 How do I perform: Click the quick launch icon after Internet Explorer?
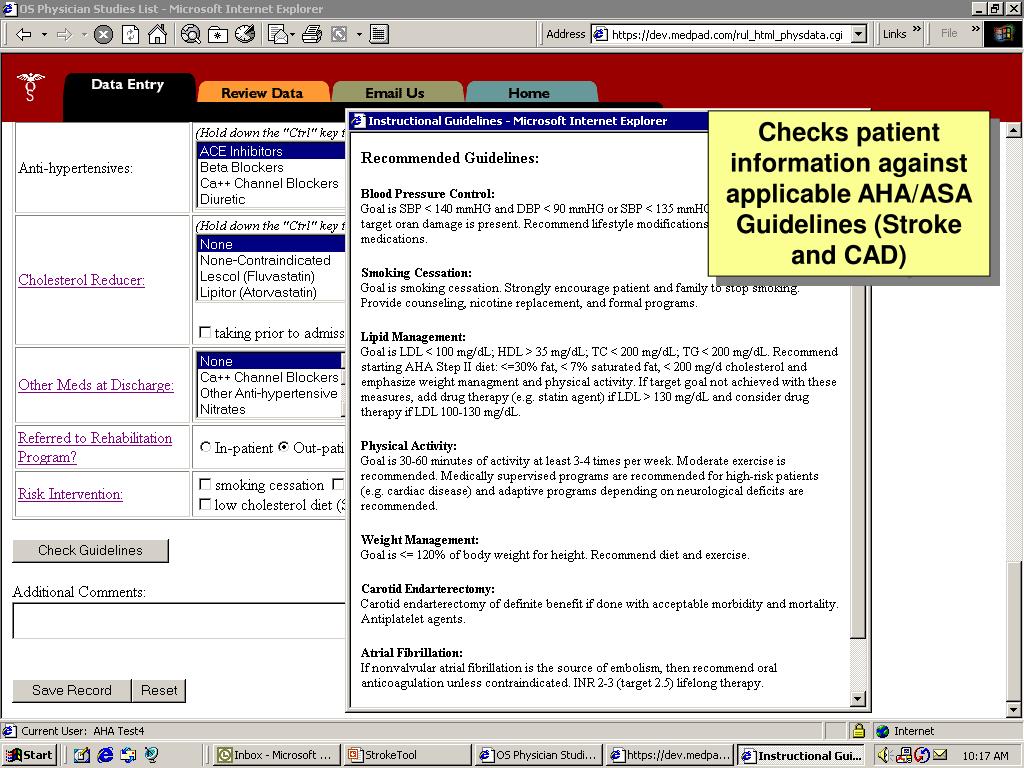pyautogui.click(x=128, y=755)
